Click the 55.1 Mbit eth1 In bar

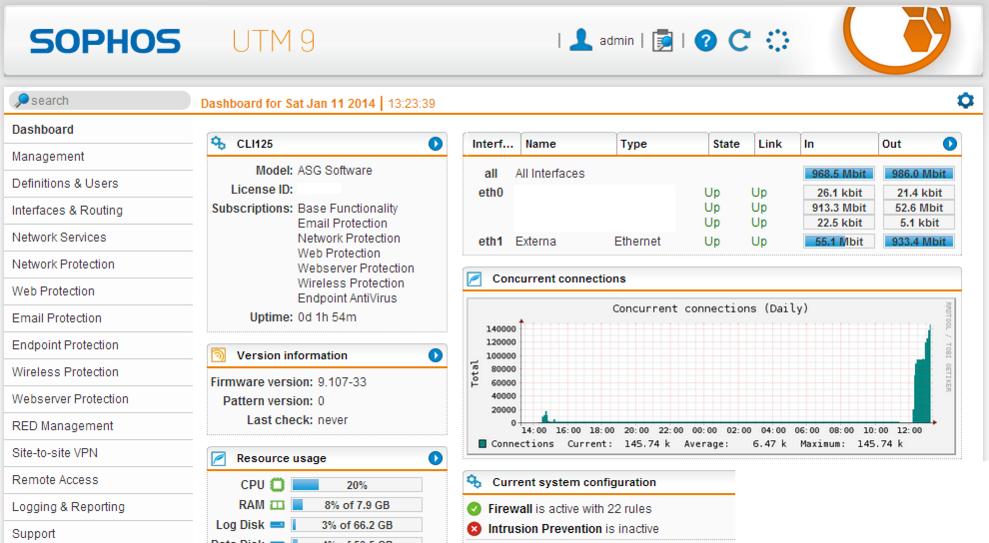pyautogui.click(x=839, y=241)
